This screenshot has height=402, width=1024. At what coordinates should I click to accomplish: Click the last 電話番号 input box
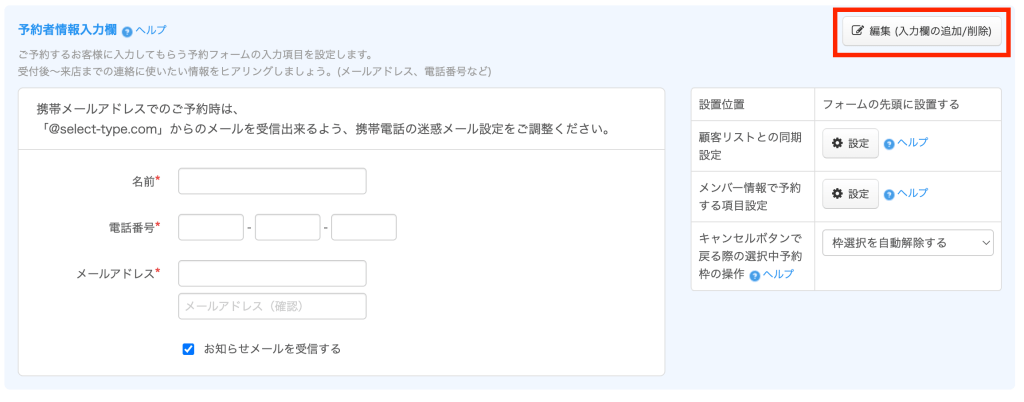(x=364, y=228)
